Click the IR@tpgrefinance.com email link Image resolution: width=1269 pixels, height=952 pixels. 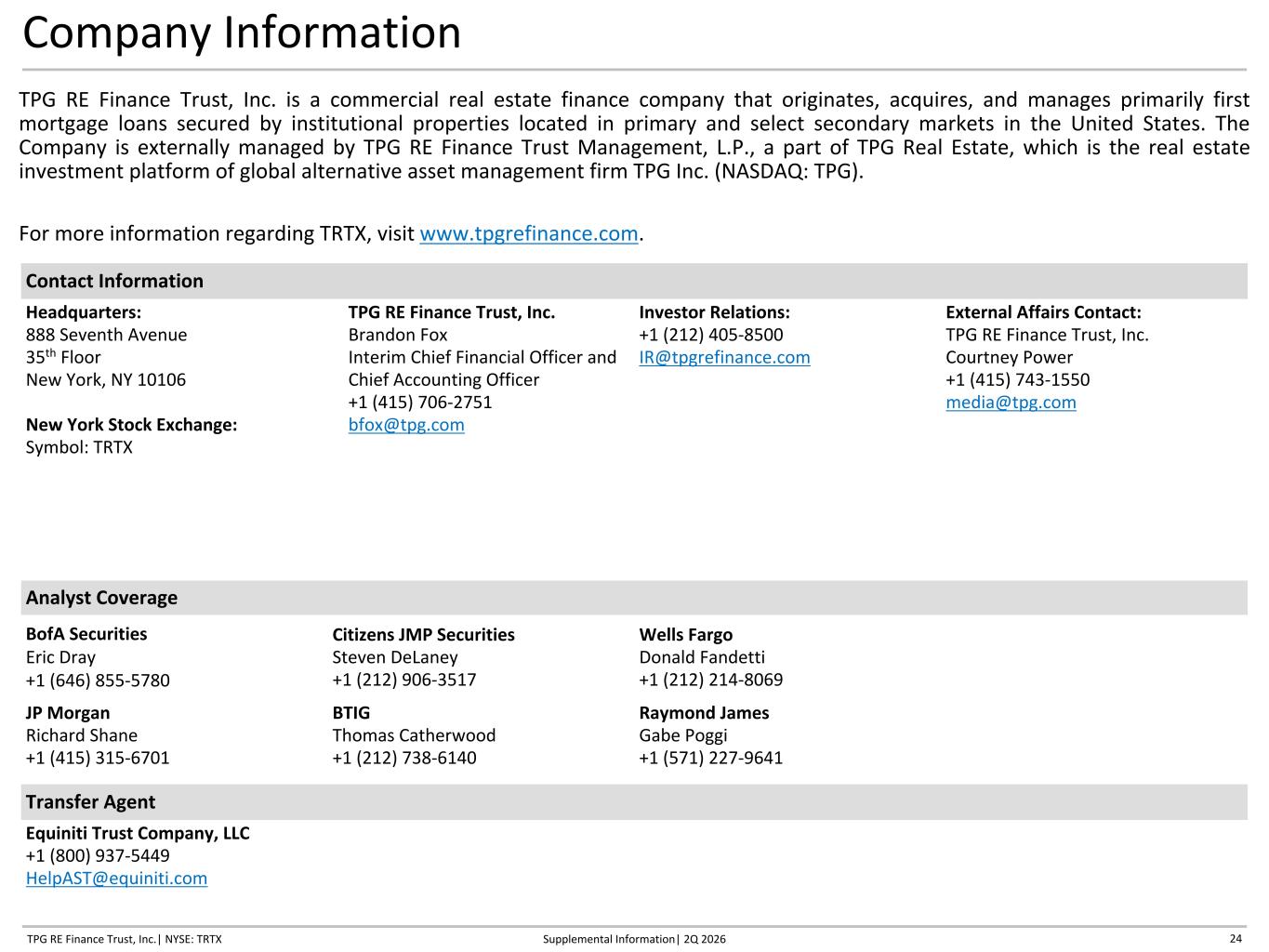pos(724,357)
